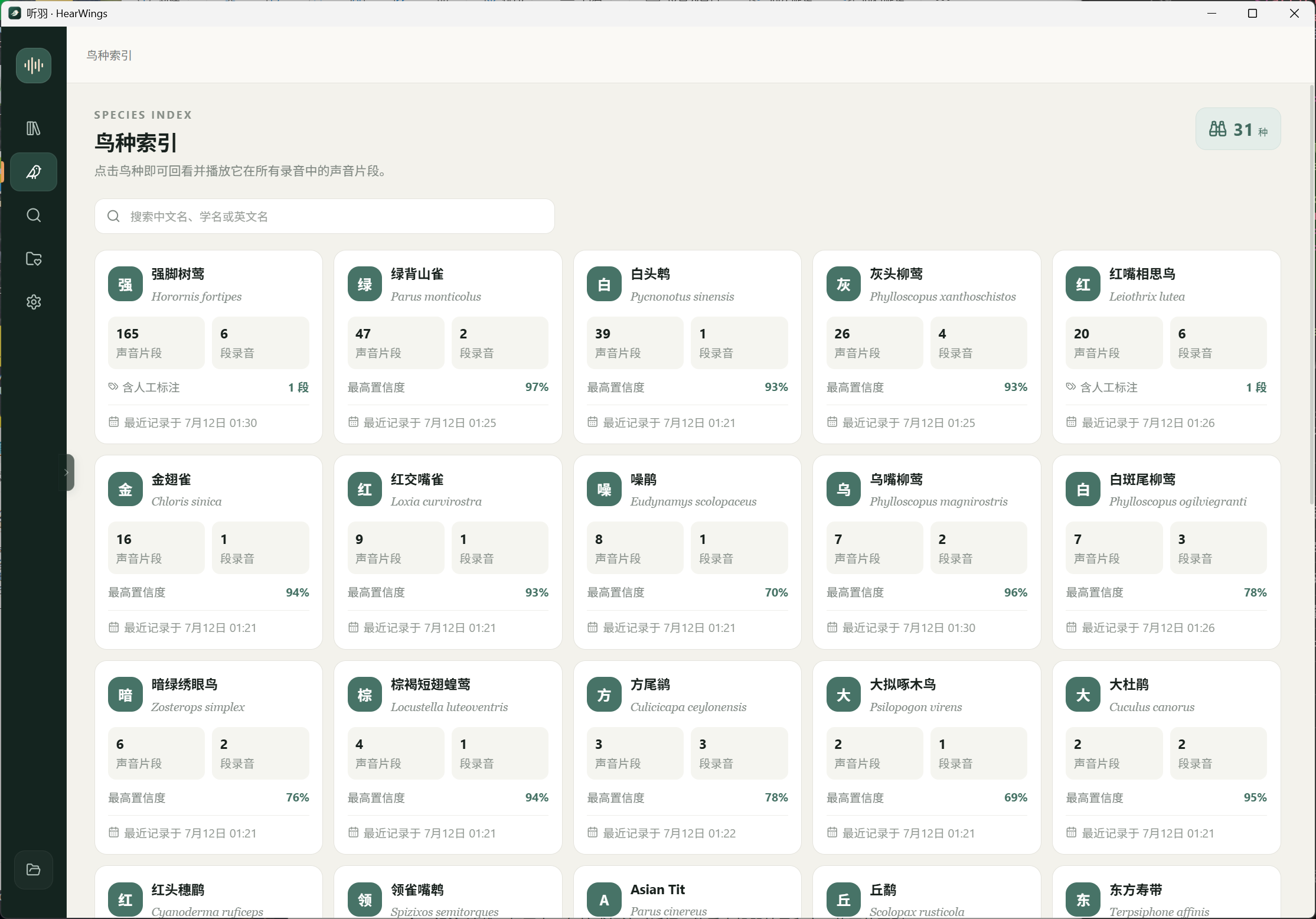Open the 红头穗鹛 species card avatar
Viewport: 1316px width, 919px height.
(125, 900)
